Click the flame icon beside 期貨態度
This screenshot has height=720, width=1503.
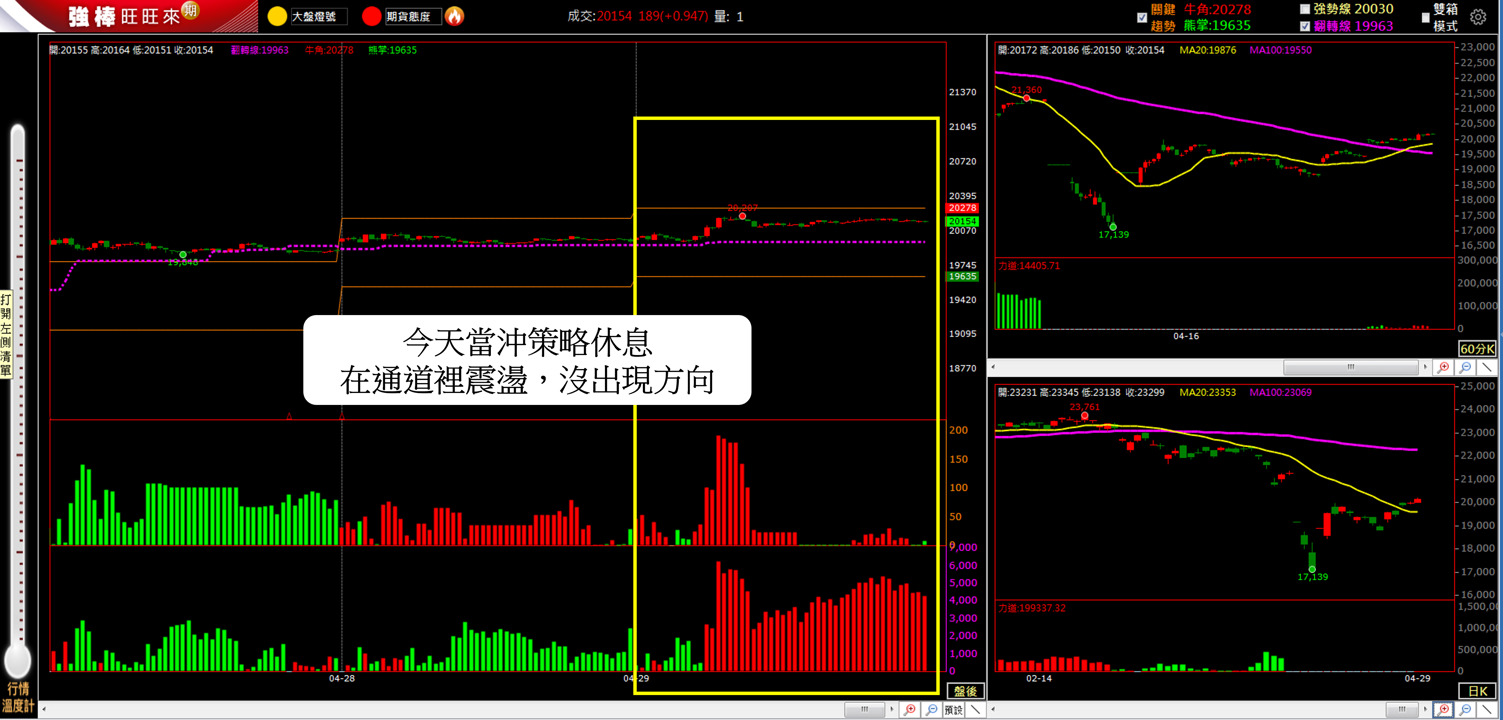pyautogui.click(x=454, y=16)
